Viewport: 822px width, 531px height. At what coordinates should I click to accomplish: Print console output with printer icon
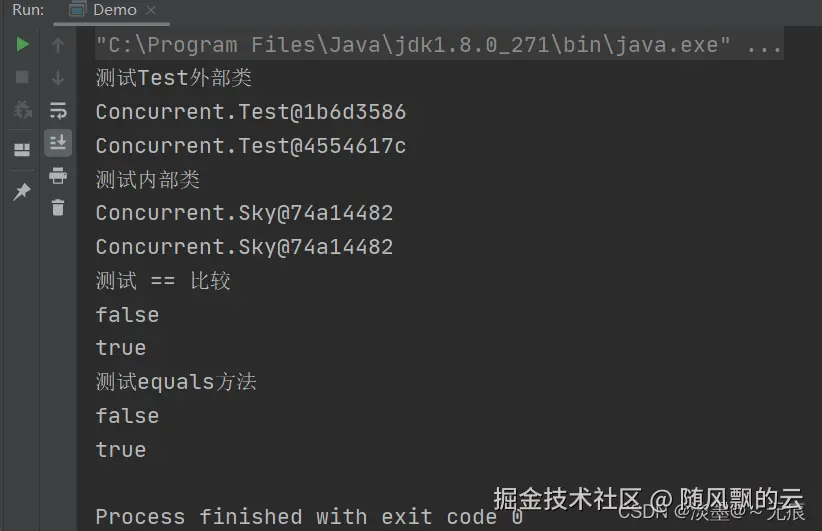pyautogui.click(x=58, y=175)
